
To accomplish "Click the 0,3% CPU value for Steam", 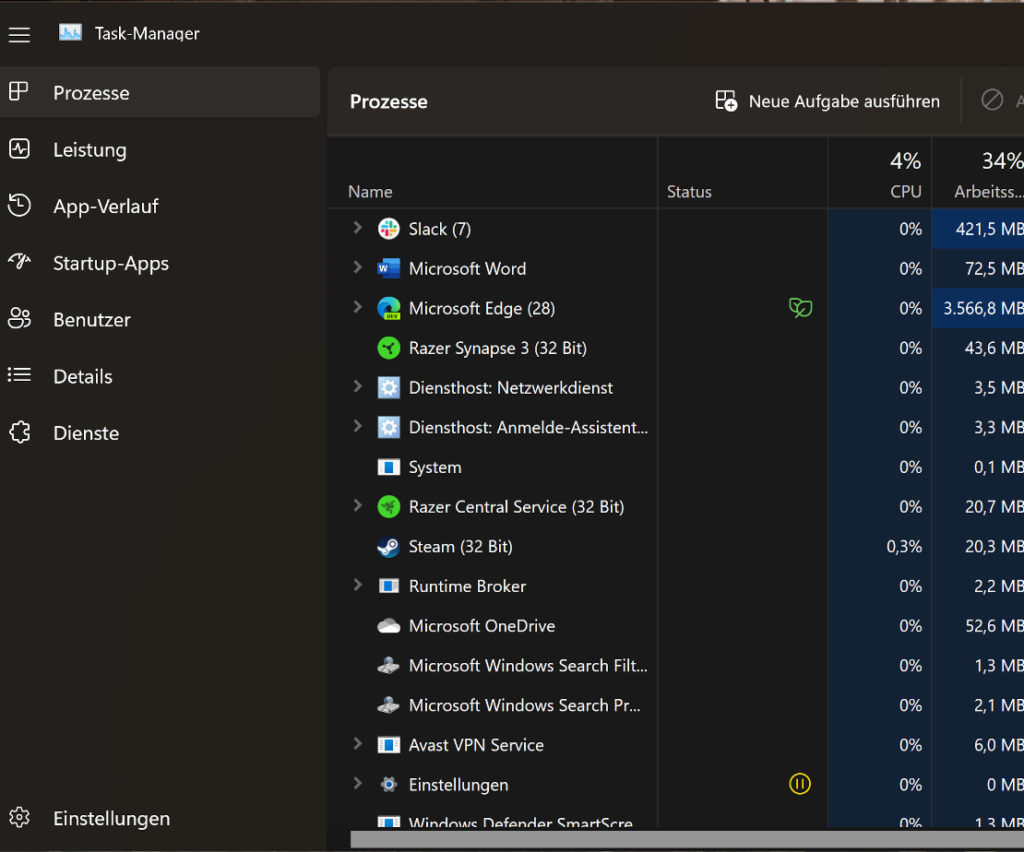I will pyautogui.click(x=904, y=546).
